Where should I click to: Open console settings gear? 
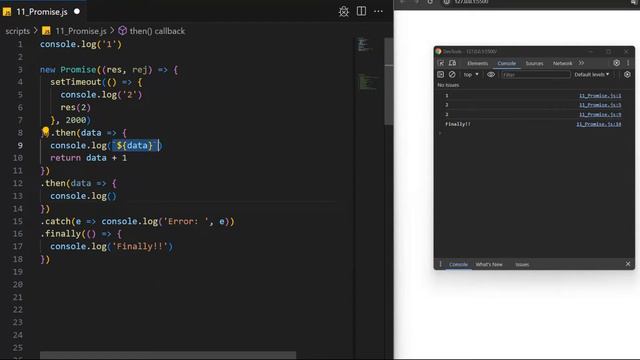[x=627, y=75]
